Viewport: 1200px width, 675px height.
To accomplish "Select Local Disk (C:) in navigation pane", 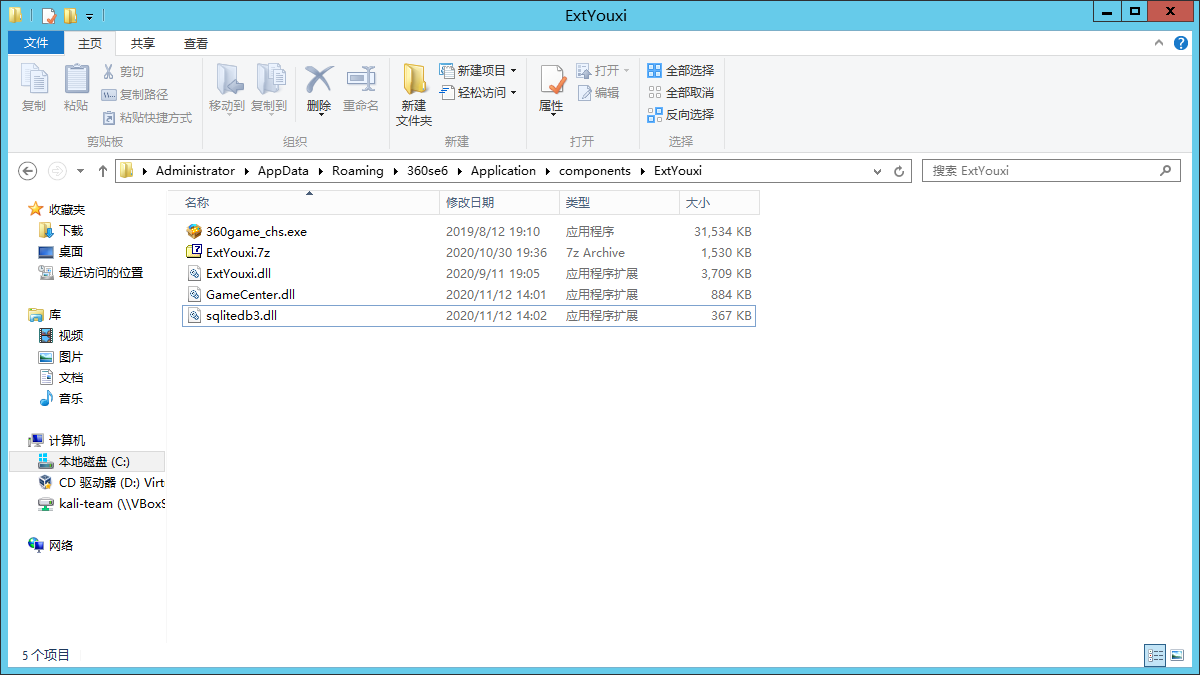I will tap(86, 462).
